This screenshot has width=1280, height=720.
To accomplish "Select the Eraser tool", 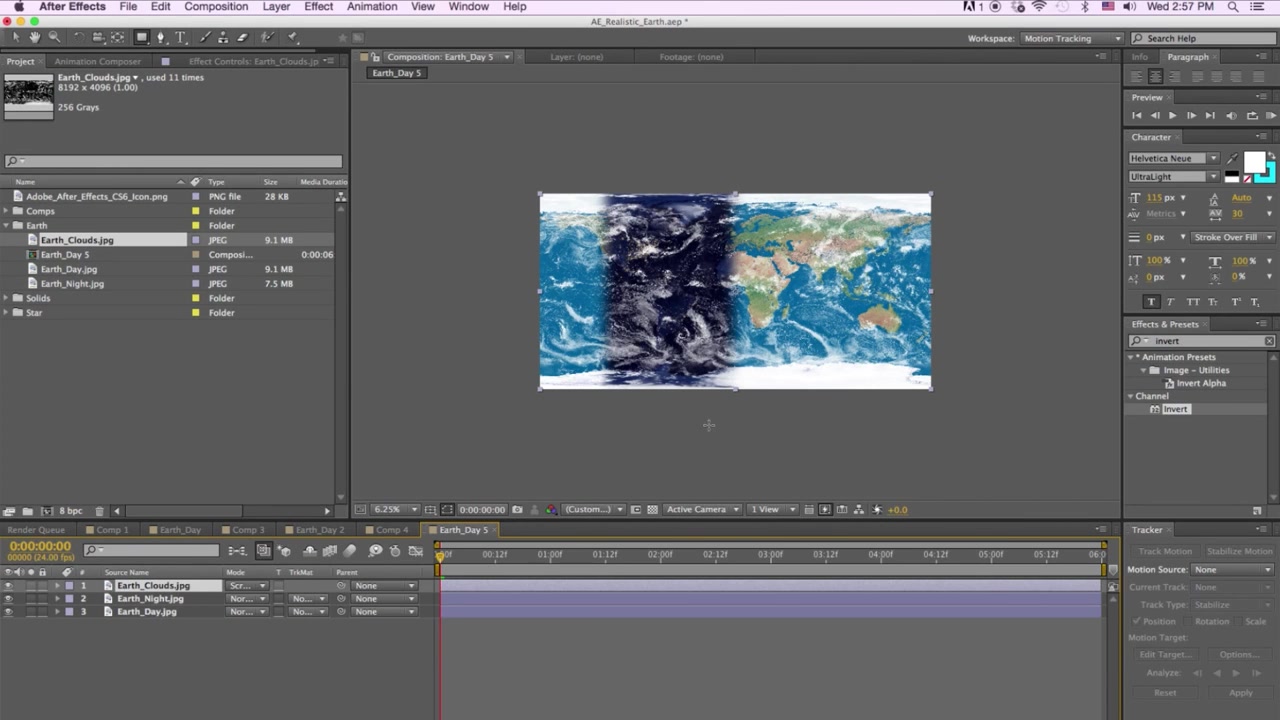I will pos(242,37).
